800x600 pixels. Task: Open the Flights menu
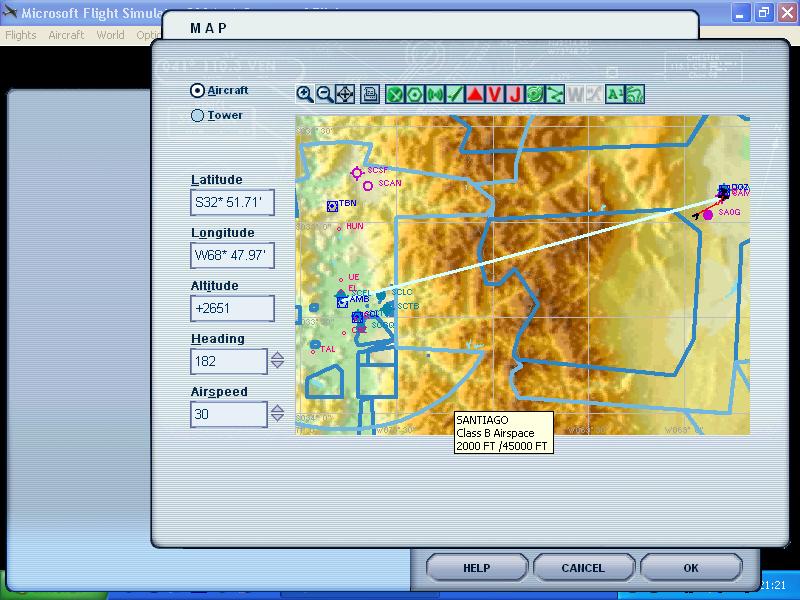(x=21, y=35)
